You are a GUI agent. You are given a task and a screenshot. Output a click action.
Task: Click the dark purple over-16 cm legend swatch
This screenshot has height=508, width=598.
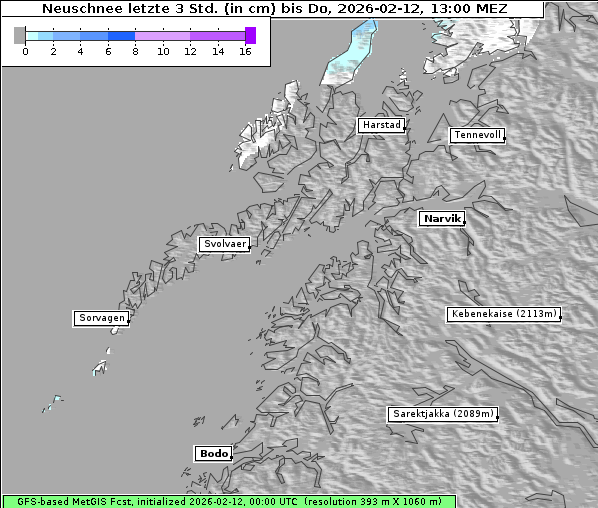(x=251, y=35)
